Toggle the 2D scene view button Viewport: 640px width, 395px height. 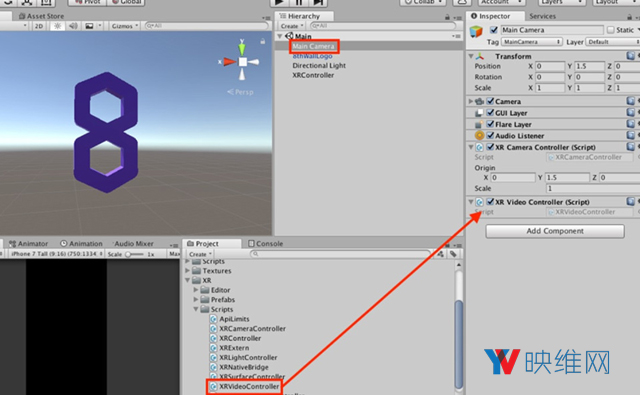point(39,26)
